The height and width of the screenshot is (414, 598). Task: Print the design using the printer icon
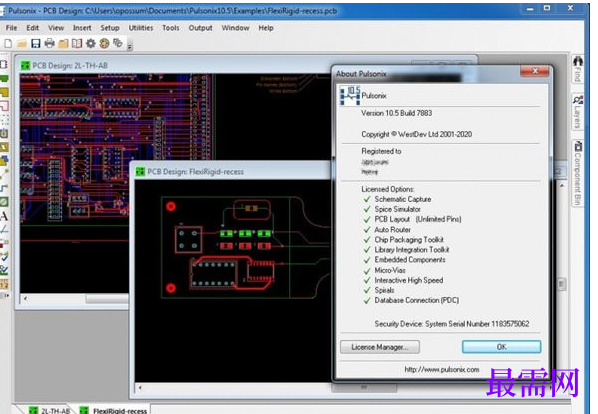pos(50,43)
